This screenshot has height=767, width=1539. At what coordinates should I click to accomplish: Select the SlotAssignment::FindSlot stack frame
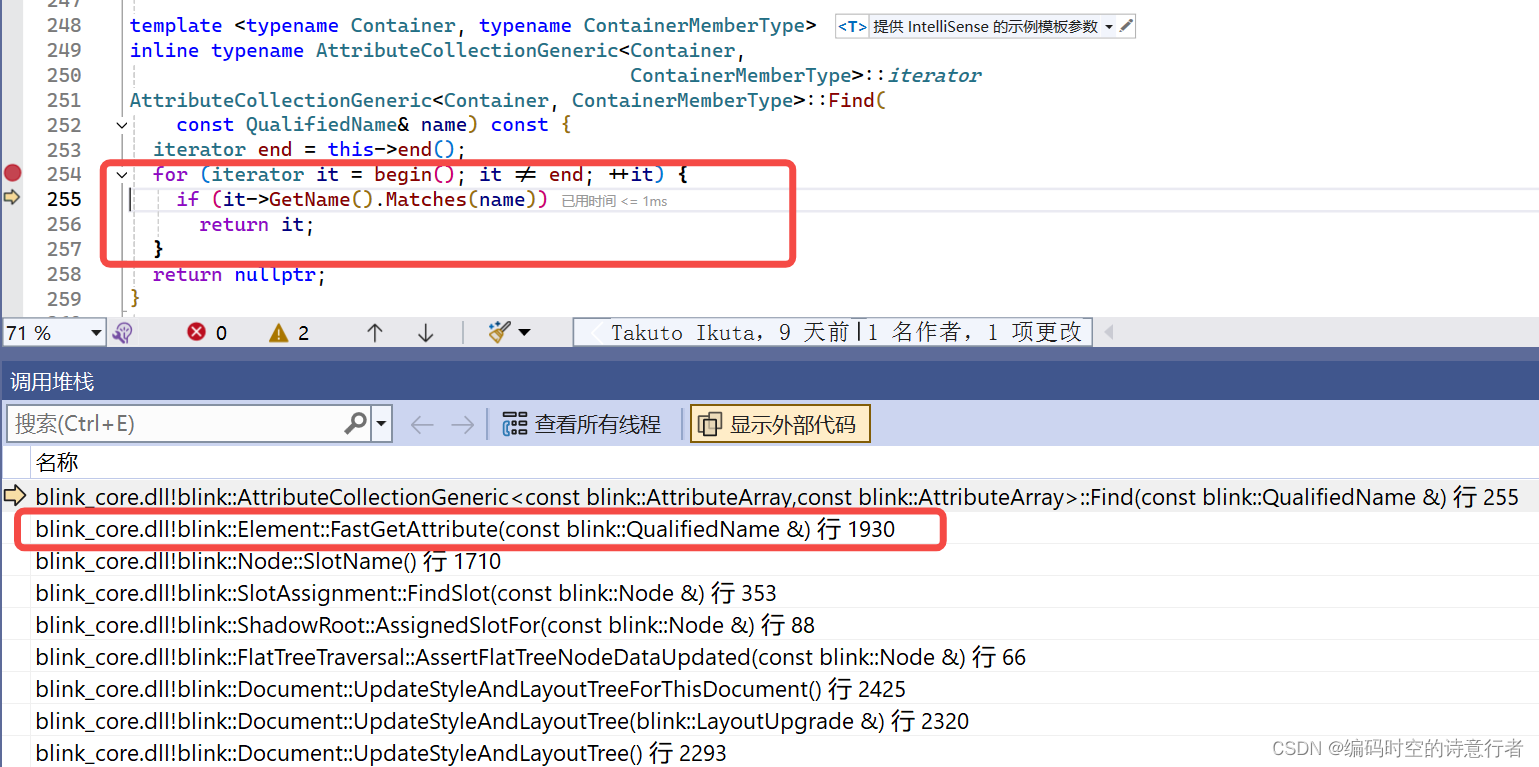[x=406, y=593]
